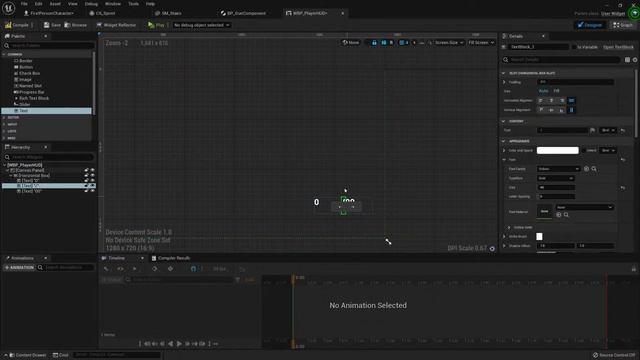Collapse the Common palette category
This screenshot has height=360, width=640.
pyautogui.click(x=4, y=54)
